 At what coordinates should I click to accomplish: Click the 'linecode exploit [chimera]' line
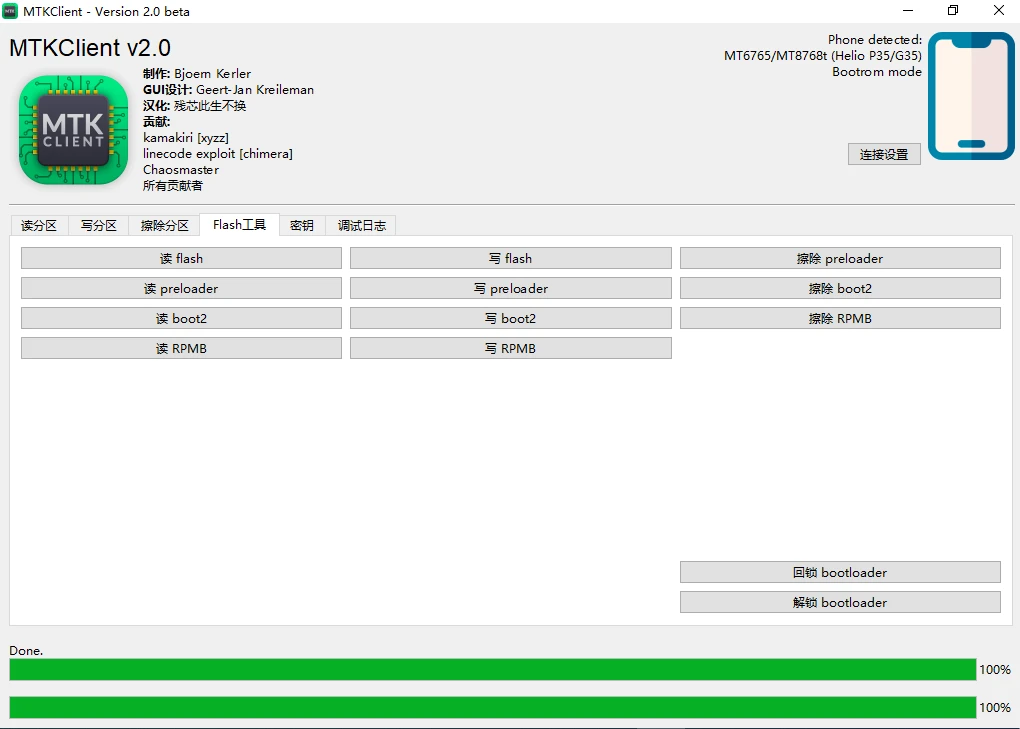(x=217, y=153)
